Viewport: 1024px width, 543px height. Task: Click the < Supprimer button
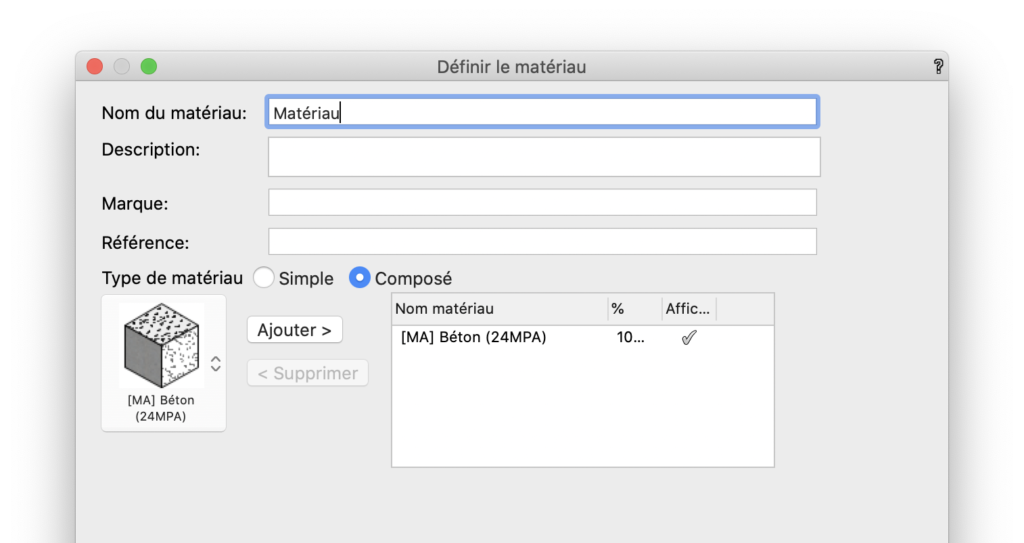click(x=308, y=373)
